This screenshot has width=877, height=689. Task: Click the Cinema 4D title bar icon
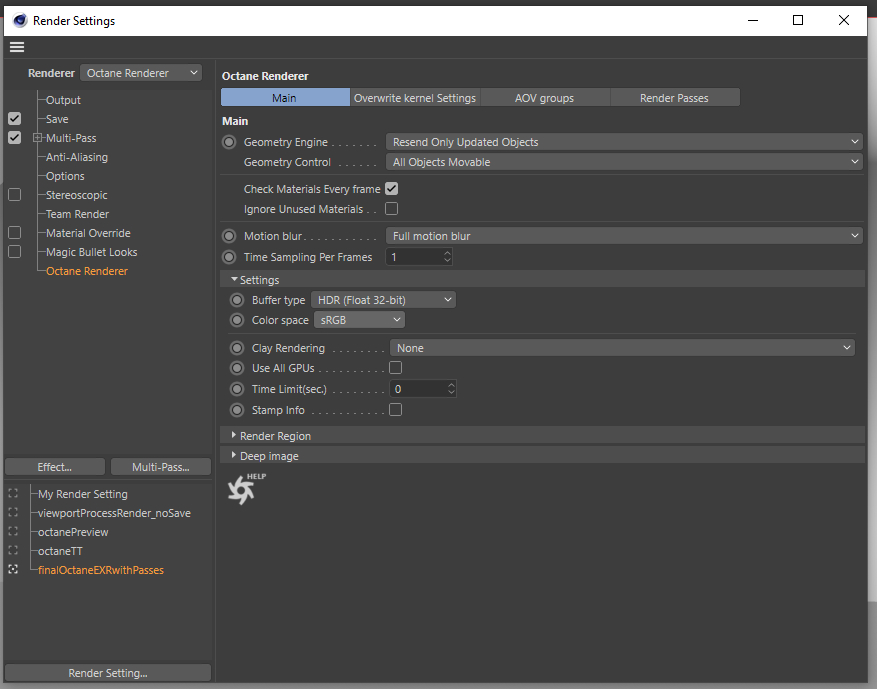pyautogui.click(x=19, y=20)
